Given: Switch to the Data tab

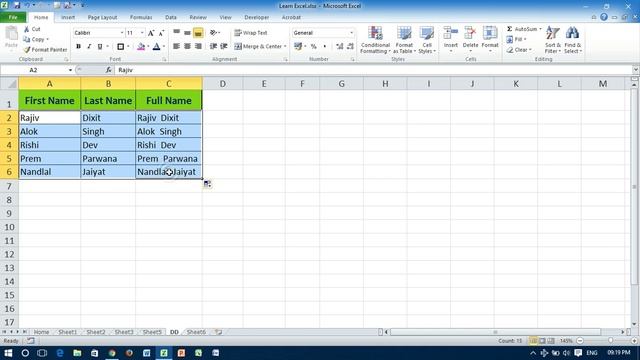Looking at the screenshot, I should [x=171, y=18].
